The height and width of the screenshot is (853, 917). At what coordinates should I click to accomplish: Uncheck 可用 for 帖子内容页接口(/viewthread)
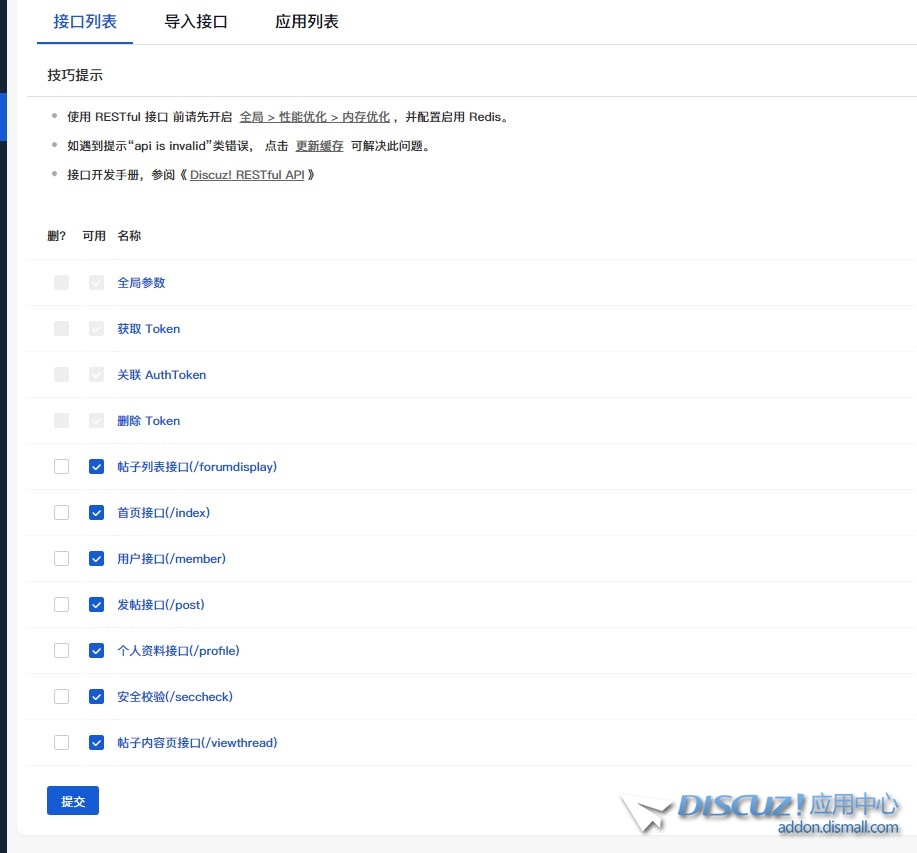96,743
